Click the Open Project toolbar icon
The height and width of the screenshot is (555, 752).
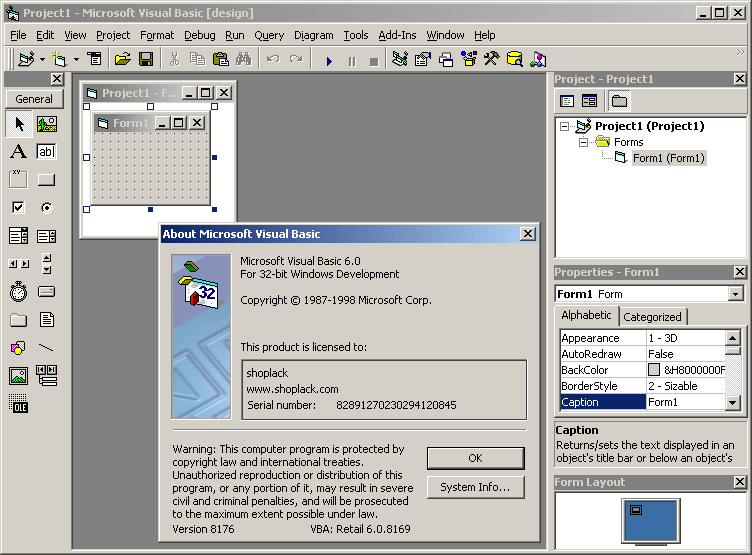[x=123, y=59]
